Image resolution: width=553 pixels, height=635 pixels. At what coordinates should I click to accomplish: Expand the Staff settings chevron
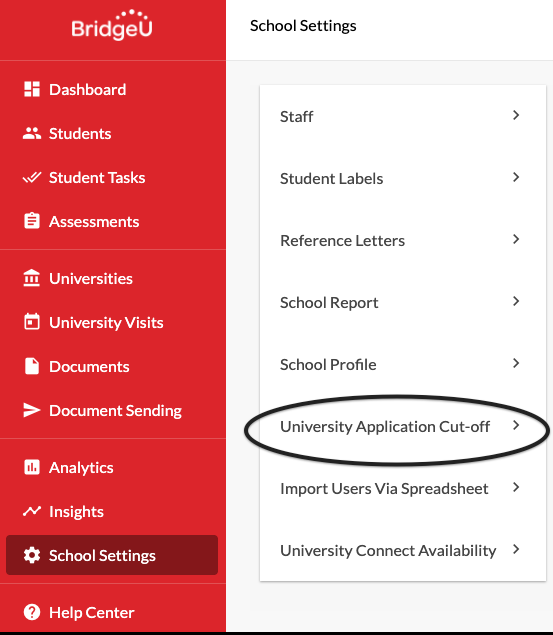coord(516,115)
